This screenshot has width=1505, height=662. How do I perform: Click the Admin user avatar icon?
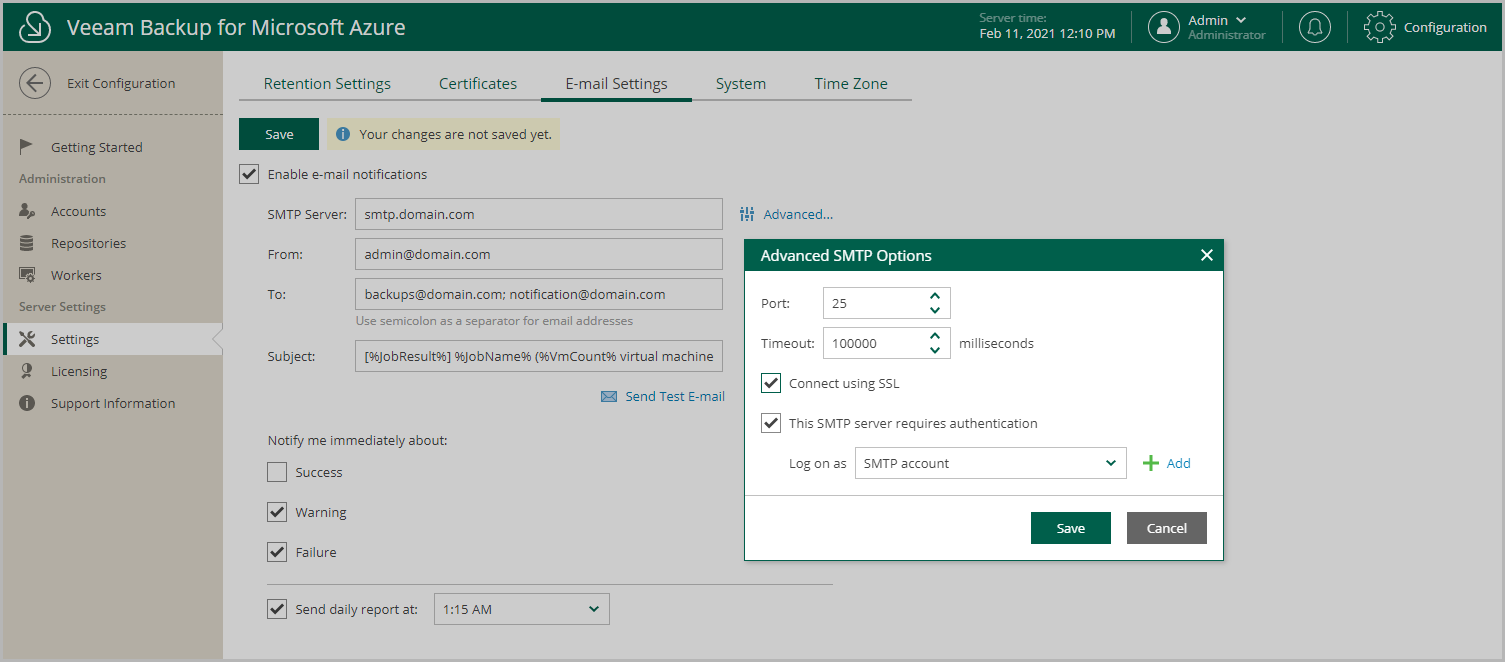(x=1163, y=27)
